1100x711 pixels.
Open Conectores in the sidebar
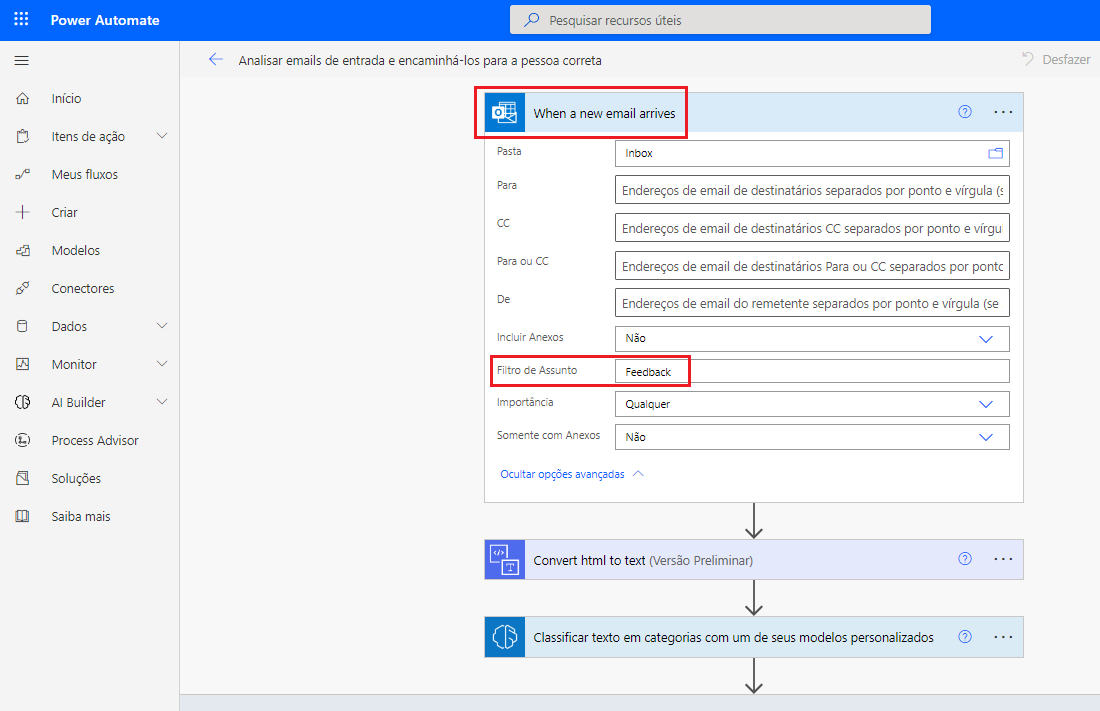coord(83,288)
